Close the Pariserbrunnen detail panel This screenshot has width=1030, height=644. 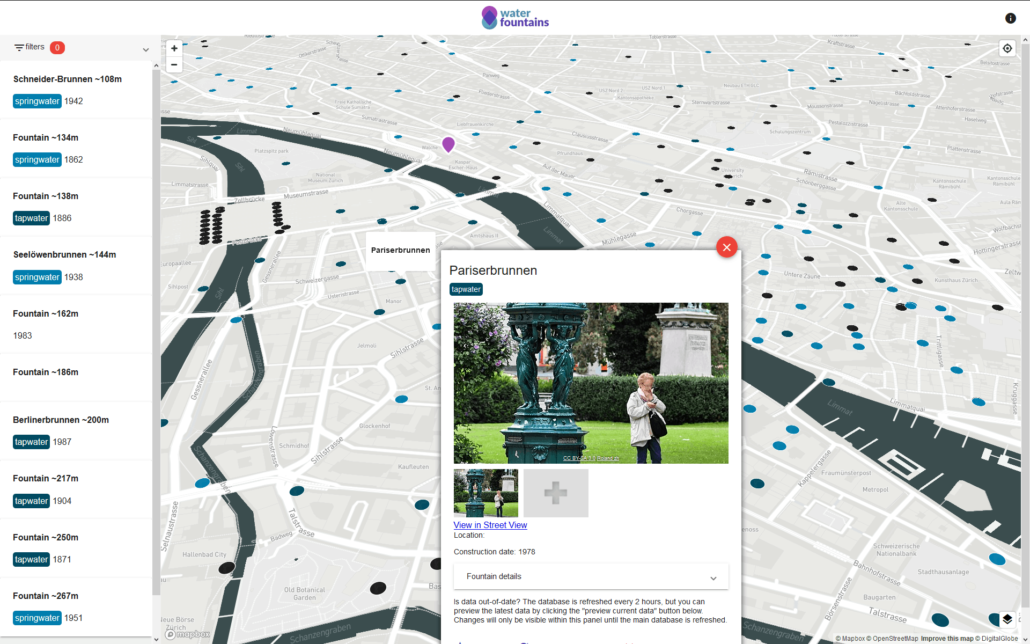(727, 247)
